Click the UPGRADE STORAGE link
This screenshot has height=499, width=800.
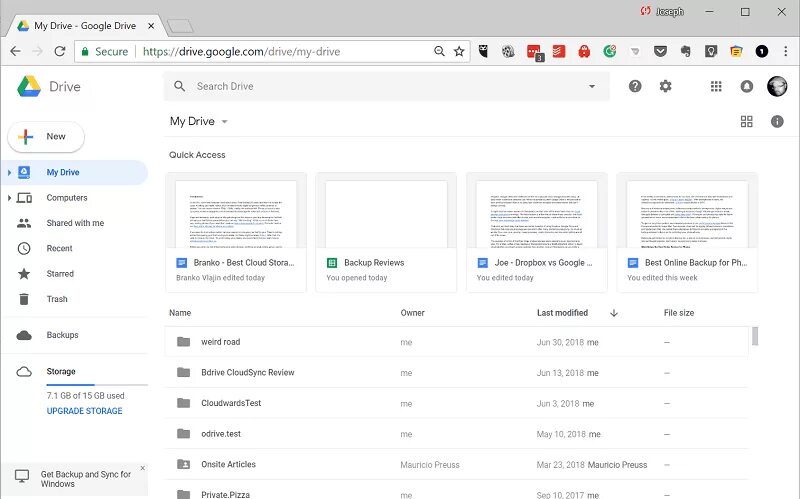click(85, 411)
